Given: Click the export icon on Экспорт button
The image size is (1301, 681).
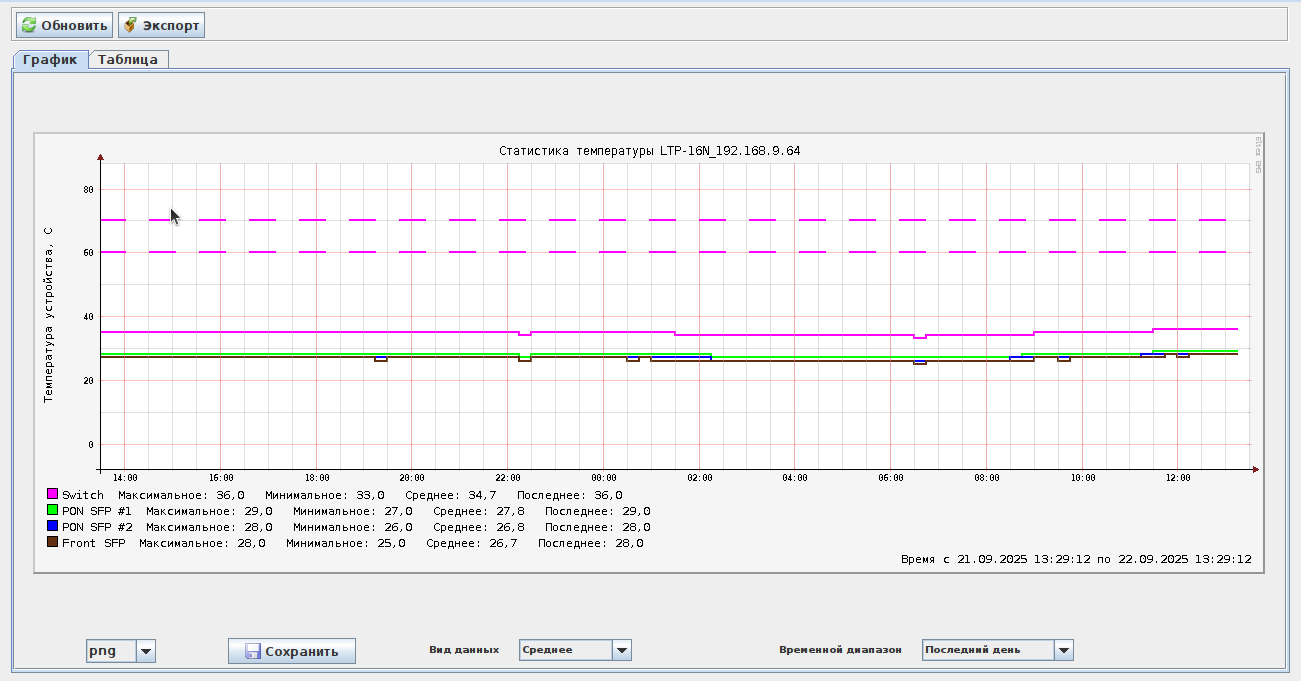Looking at the screenshot, I should click(x=130, y=25).
